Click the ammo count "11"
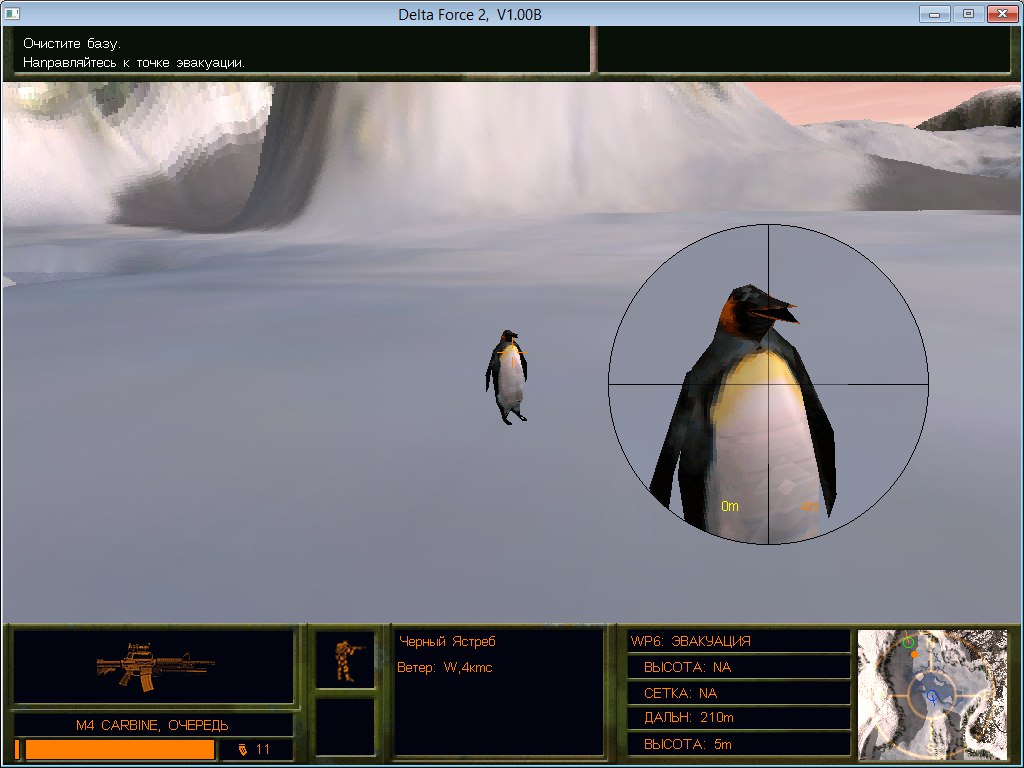 tap(263, 749)
